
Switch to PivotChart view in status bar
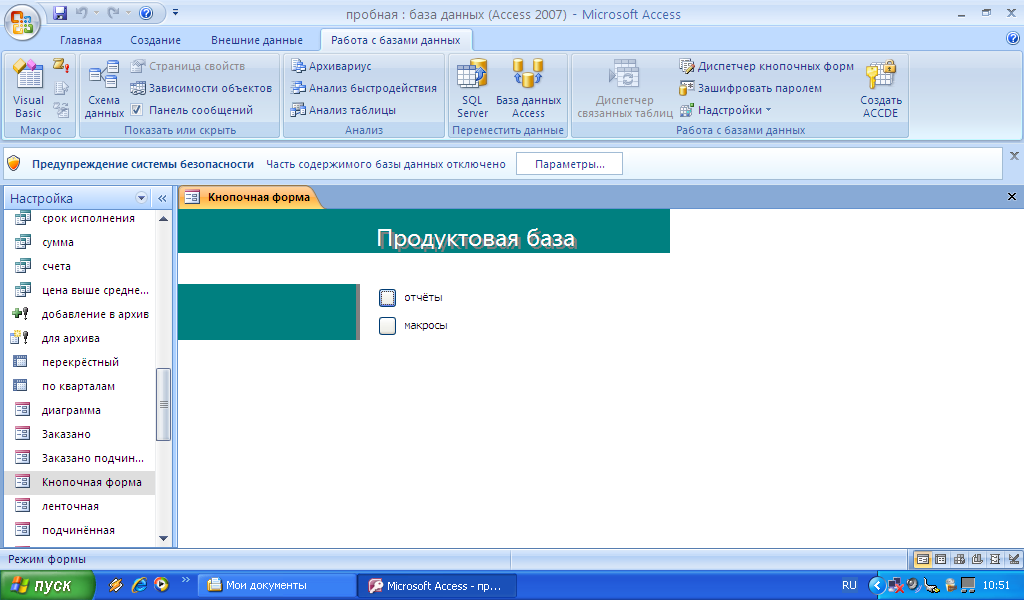pos(977,559)
